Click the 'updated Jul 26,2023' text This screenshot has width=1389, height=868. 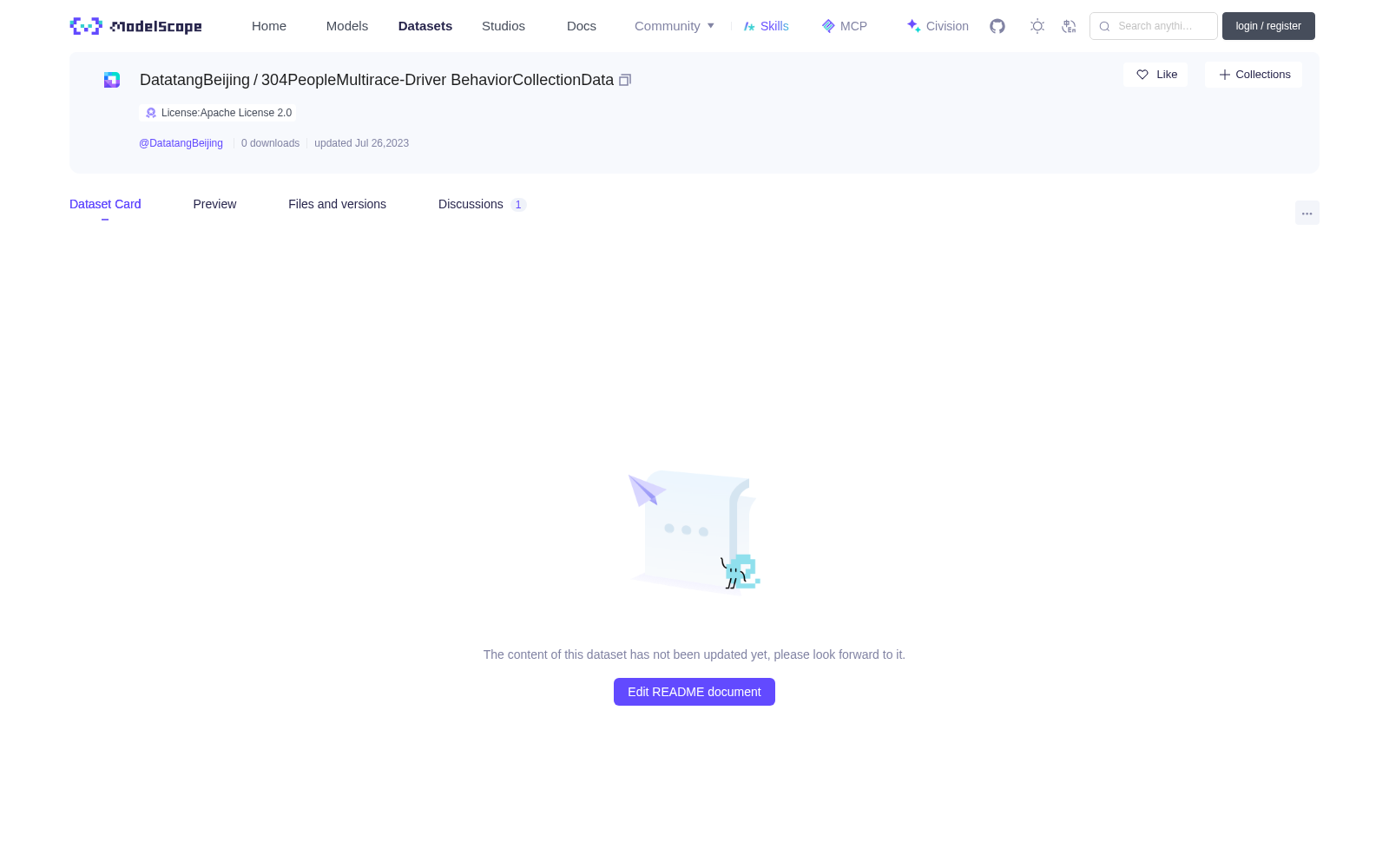pyautogui.click(x=361, y=143)
